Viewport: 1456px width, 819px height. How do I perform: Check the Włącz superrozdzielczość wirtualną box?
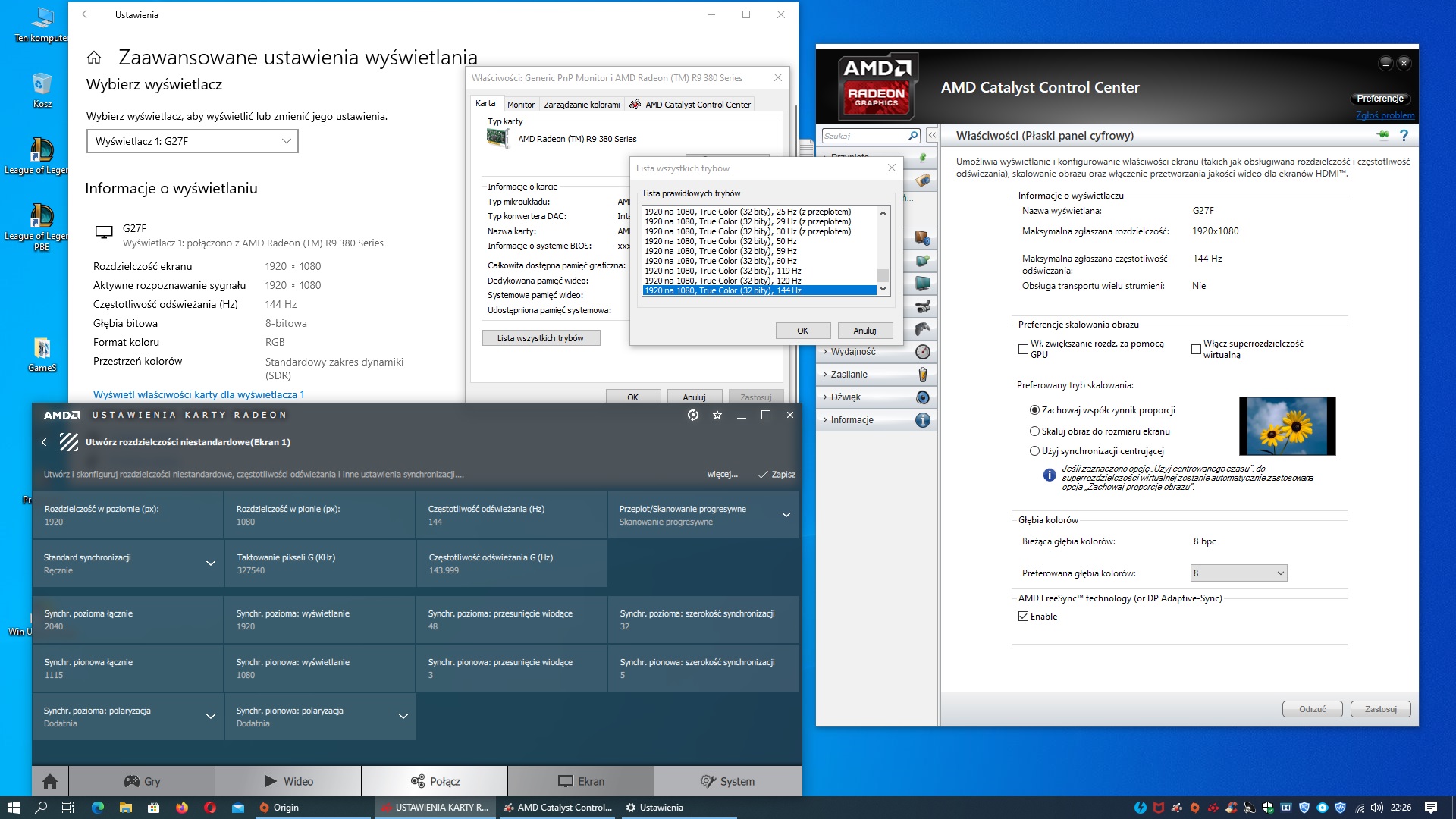point(1196,349)
